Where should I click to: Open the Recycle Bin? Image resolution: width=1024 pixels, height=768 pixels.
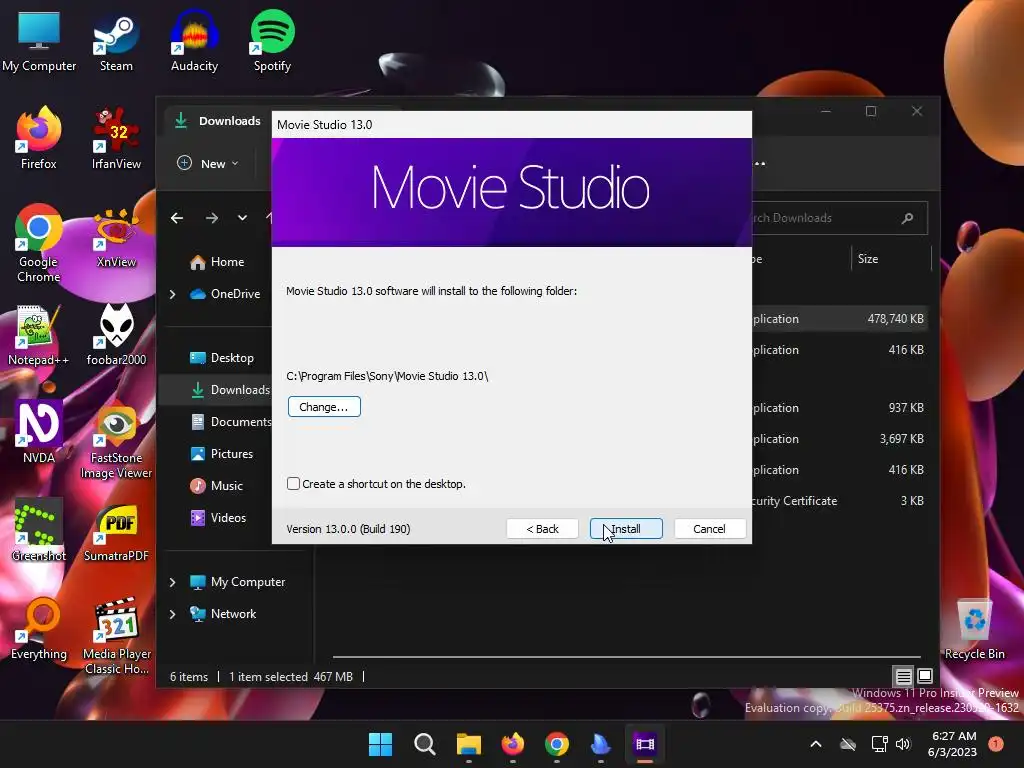[x=974, y=630]
